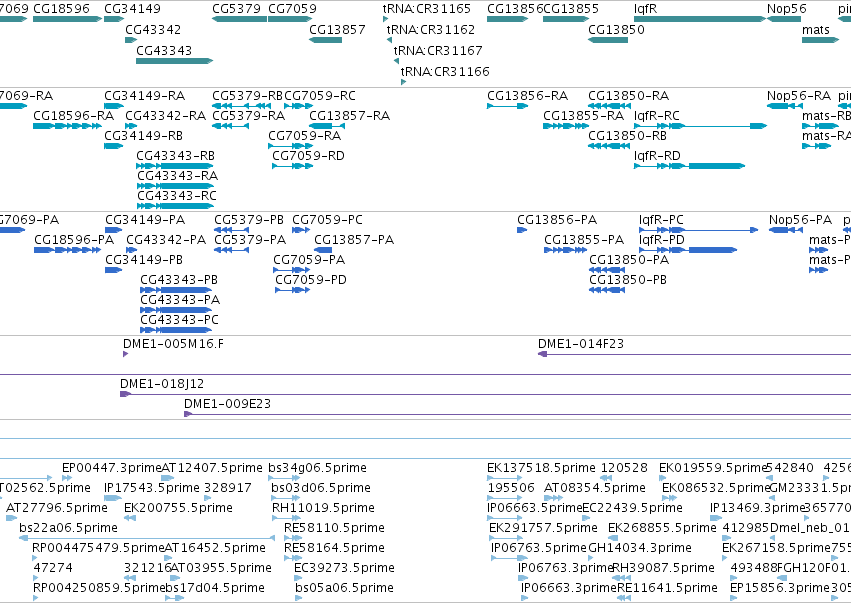Click the CG13850 gene feature
The image size is (851, 603).
click(x=608, y=40)
